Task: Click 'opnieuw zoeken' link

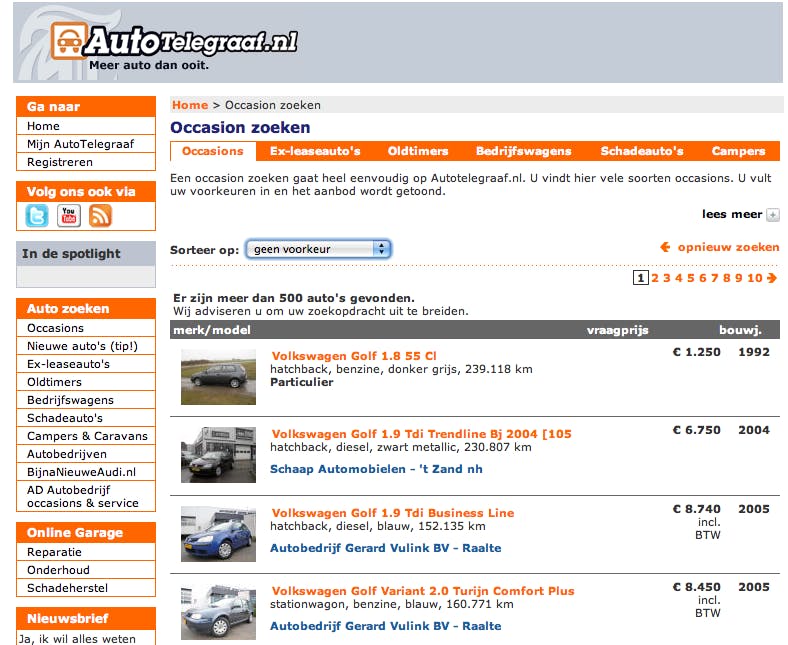Action: pyautogui.click(x=728, y=247)
